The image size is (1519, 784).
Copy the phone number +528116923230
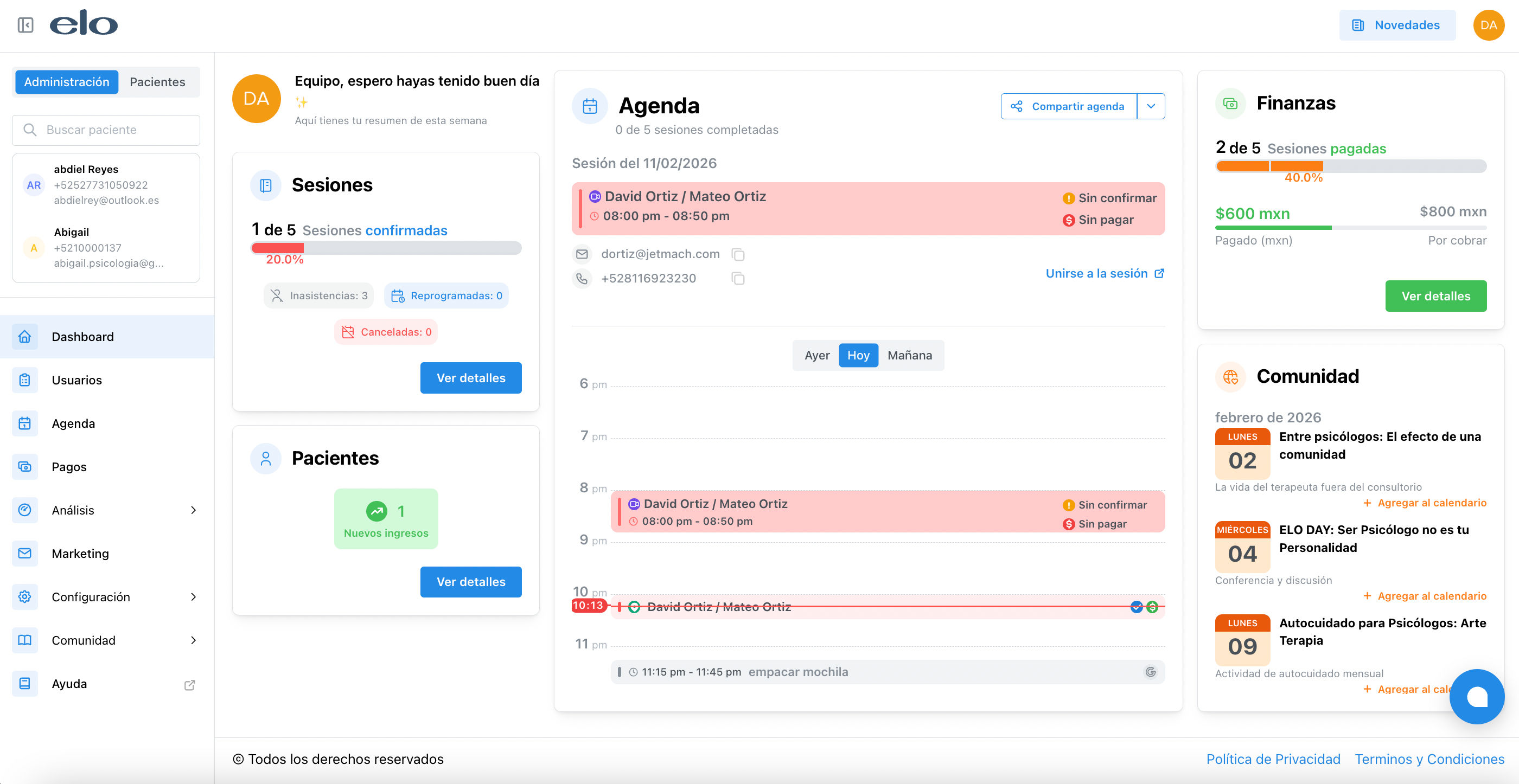738,278
